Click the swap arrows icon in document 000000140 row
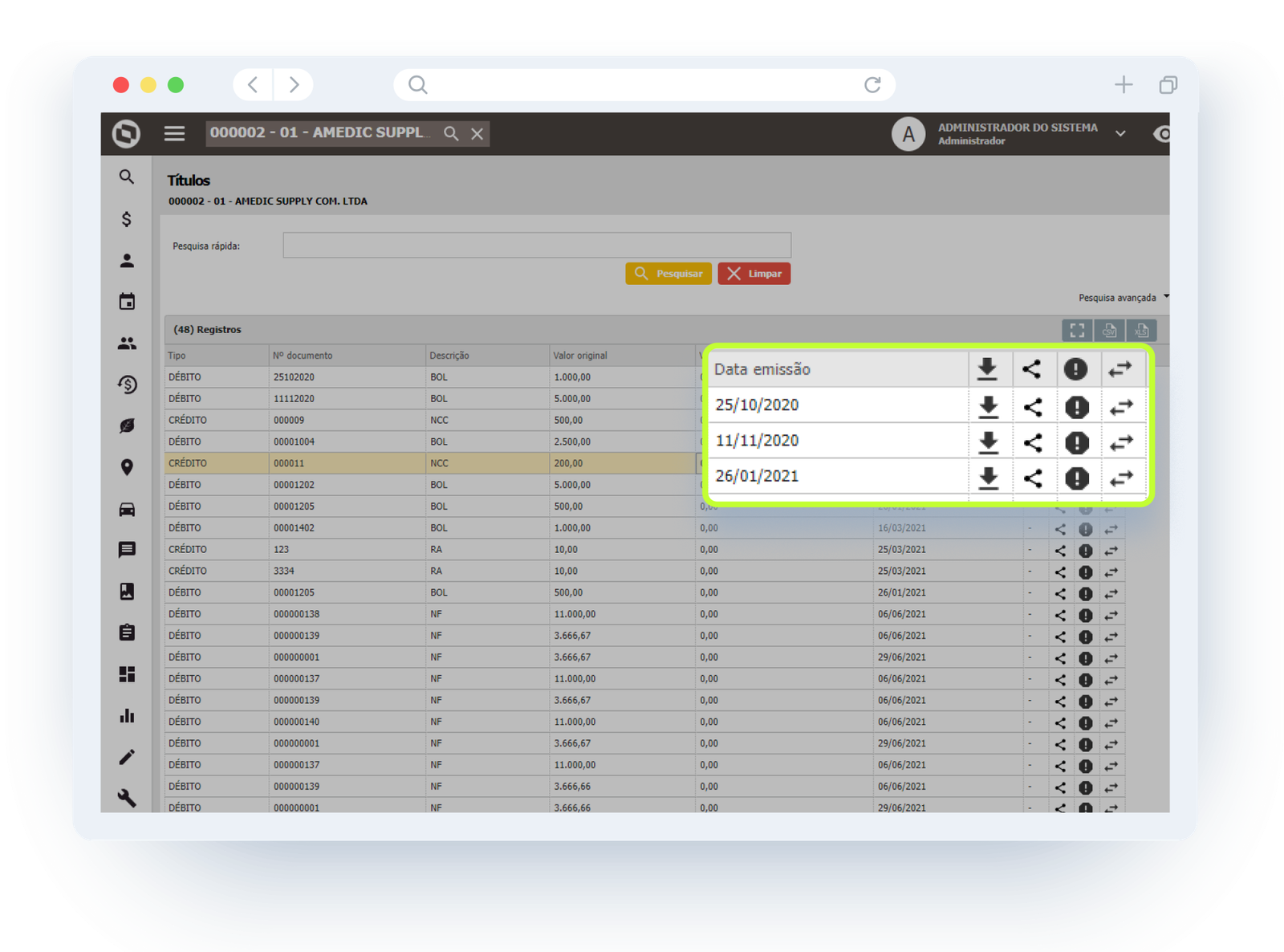 (x=1111, y=723)
